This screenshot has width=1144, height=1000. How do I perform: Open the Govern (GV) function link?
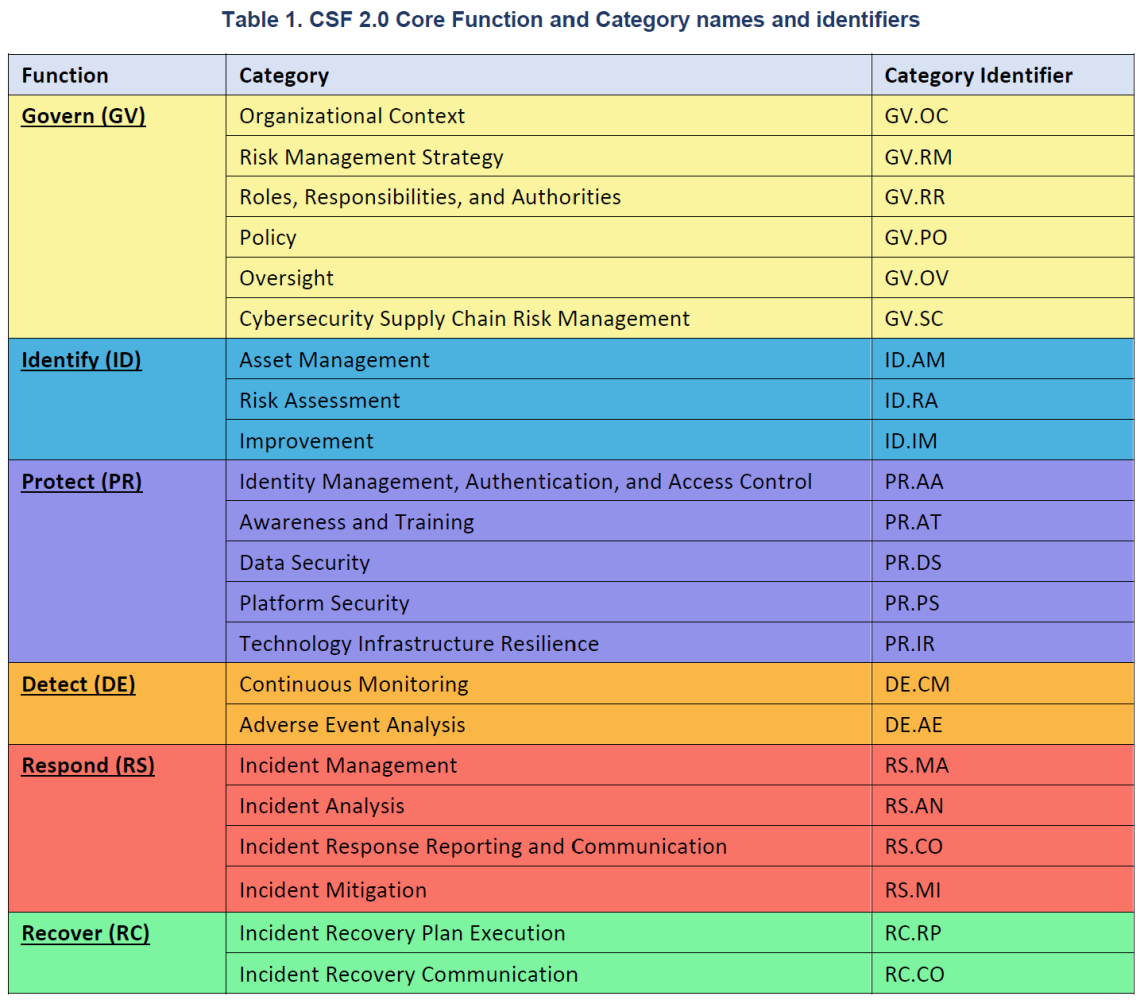tap(83, 116)
